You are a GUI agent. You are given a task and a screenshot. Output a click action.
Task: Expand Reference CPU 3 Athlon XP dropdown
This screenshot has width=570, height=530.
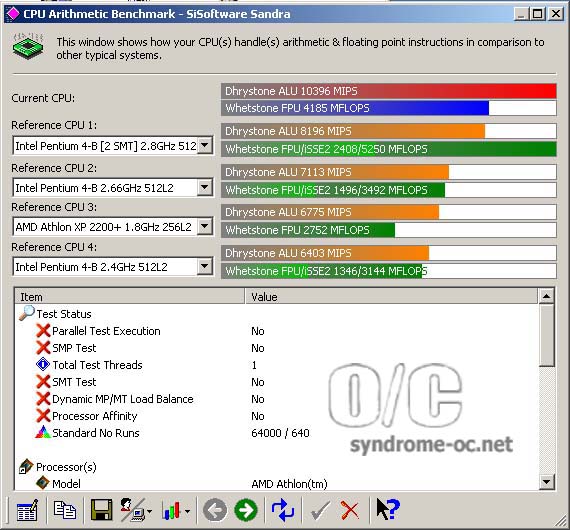205,227
